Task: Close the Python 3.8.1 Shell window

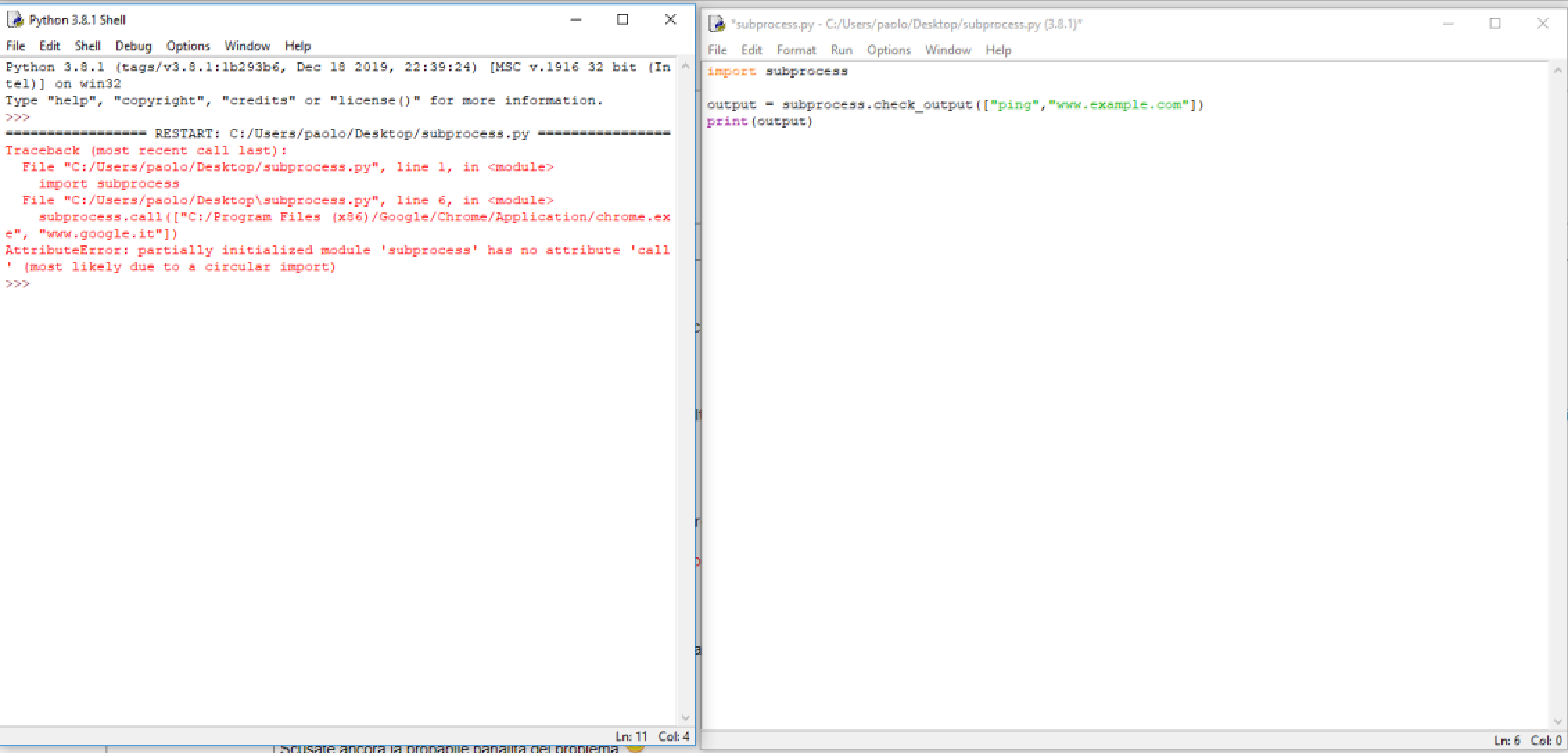Action: [670, 19]
